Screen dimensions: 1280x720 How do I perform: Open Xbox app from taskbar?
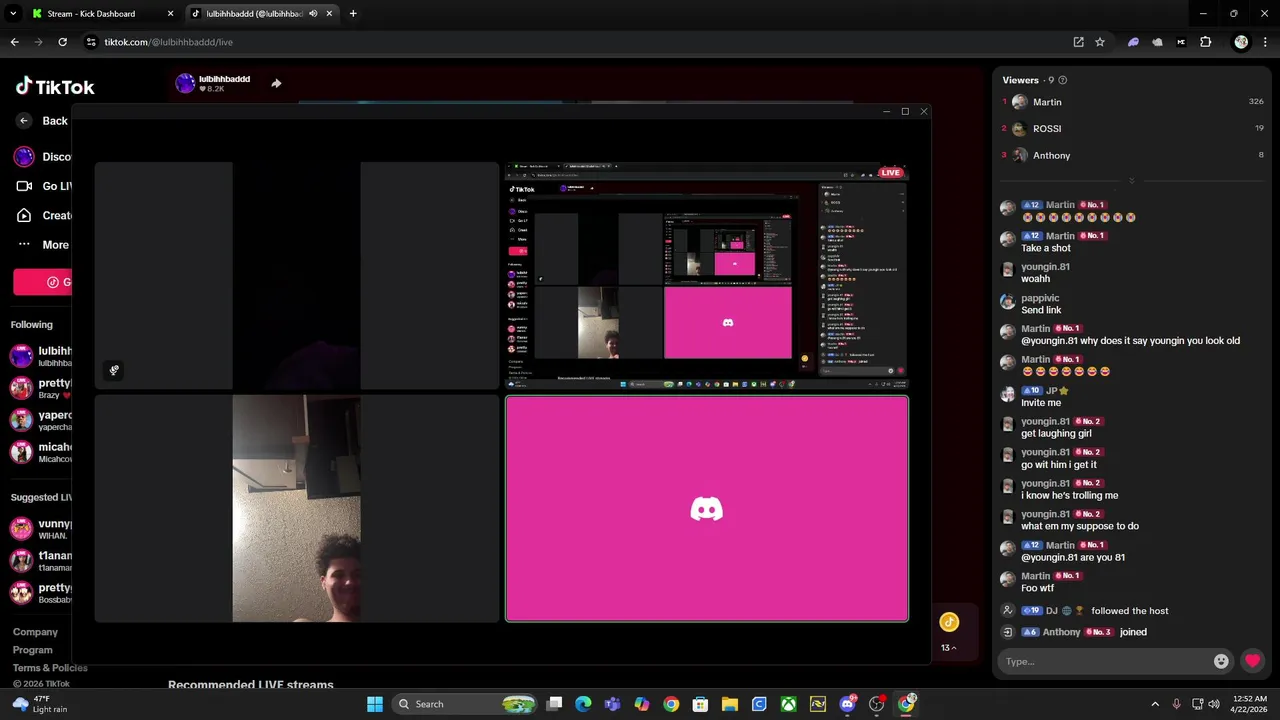(x=789, y=704)
